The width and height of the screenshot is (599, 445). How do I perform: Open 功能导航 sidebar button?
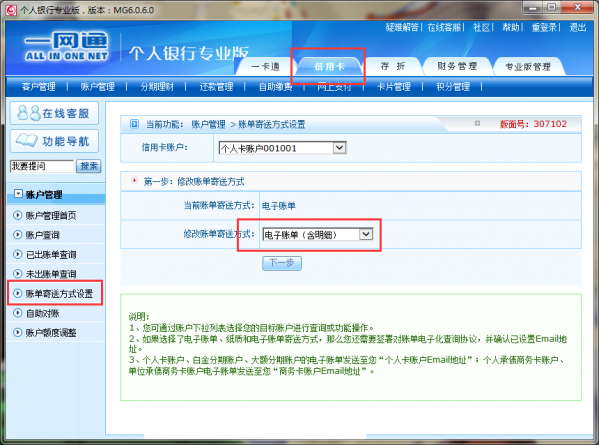[x=54, y=141]
